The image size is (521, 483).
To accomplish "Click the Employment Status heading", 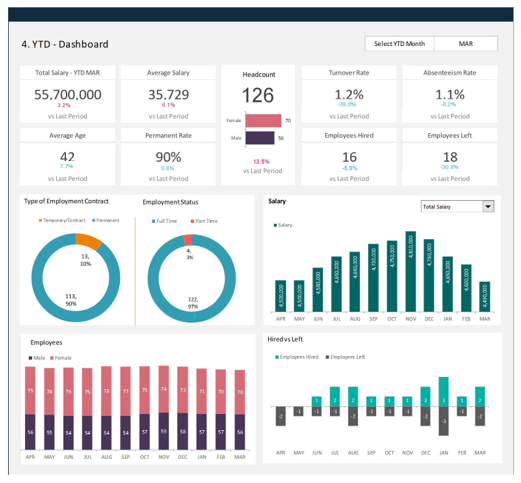I will click(x=170, y=202).
